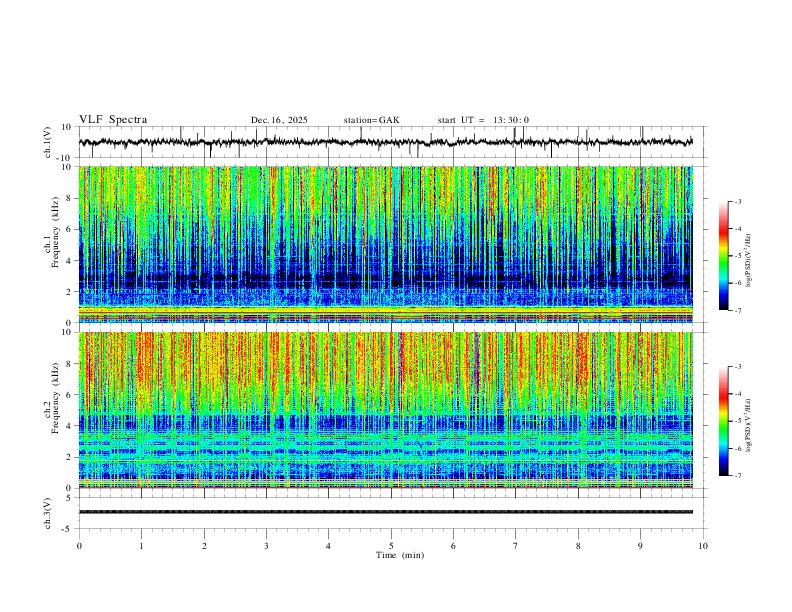
Task: Click the "-3" value on upper colorbar
Action: [x=737, y=201]
